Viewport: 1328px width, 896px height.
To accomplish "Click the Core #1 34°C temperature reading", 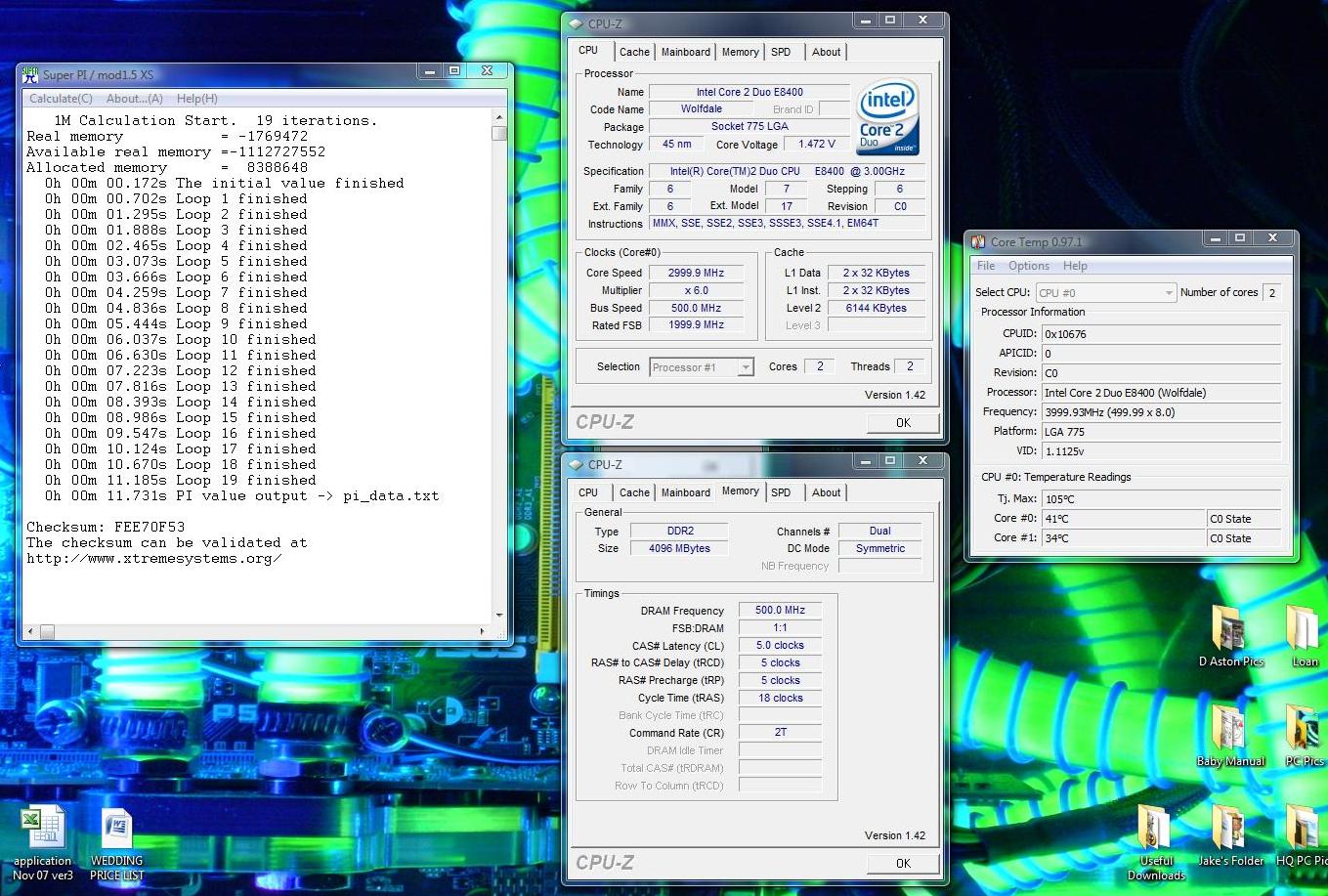I will point(1124,538).
